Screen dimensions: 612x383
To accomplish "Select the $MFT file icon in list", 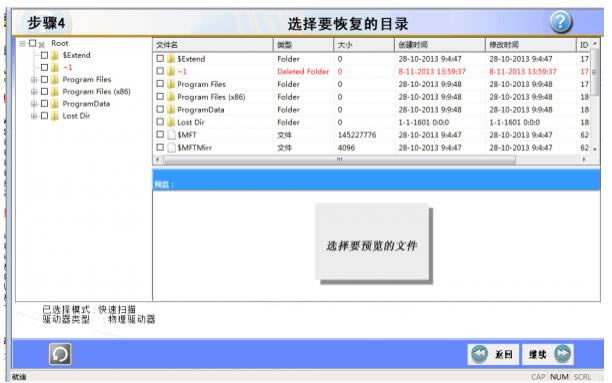I will [x=171, y=135].
